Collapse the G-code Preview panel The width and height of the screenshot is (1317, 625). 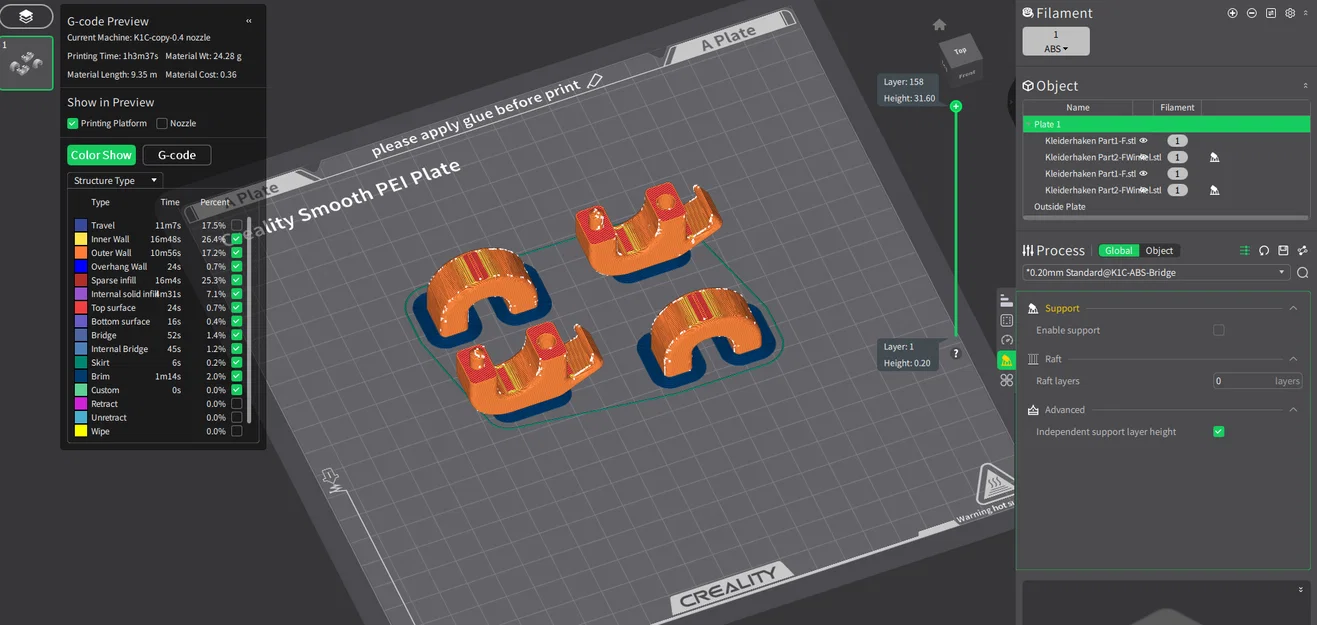[x=249, y=21]
